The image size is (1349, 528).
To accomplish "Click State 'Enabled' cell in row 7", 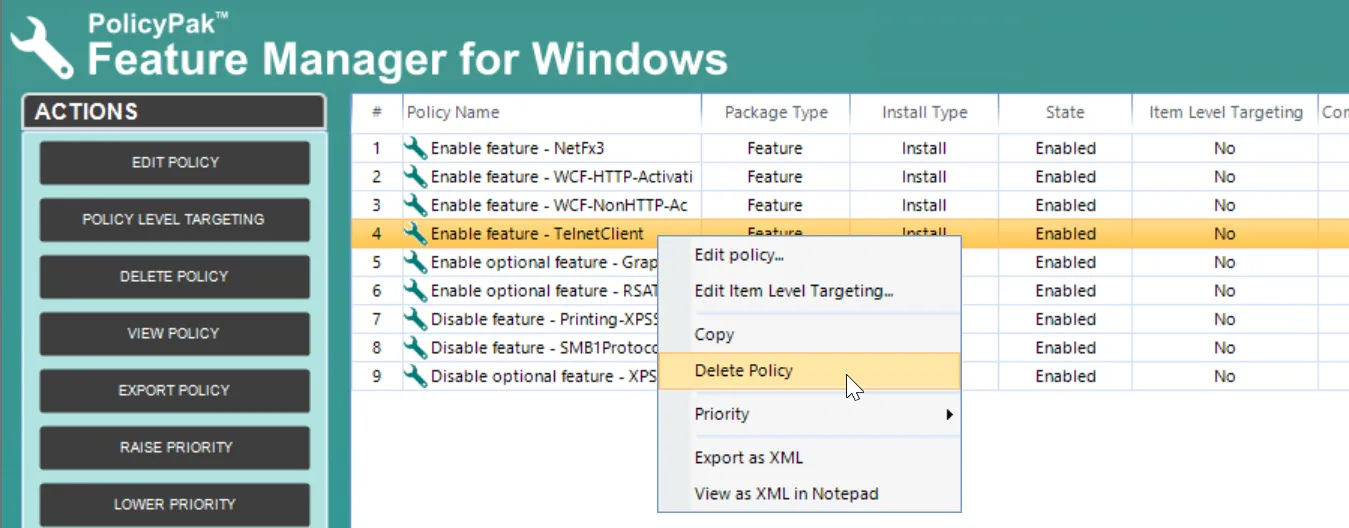I will pos(1065,319).
